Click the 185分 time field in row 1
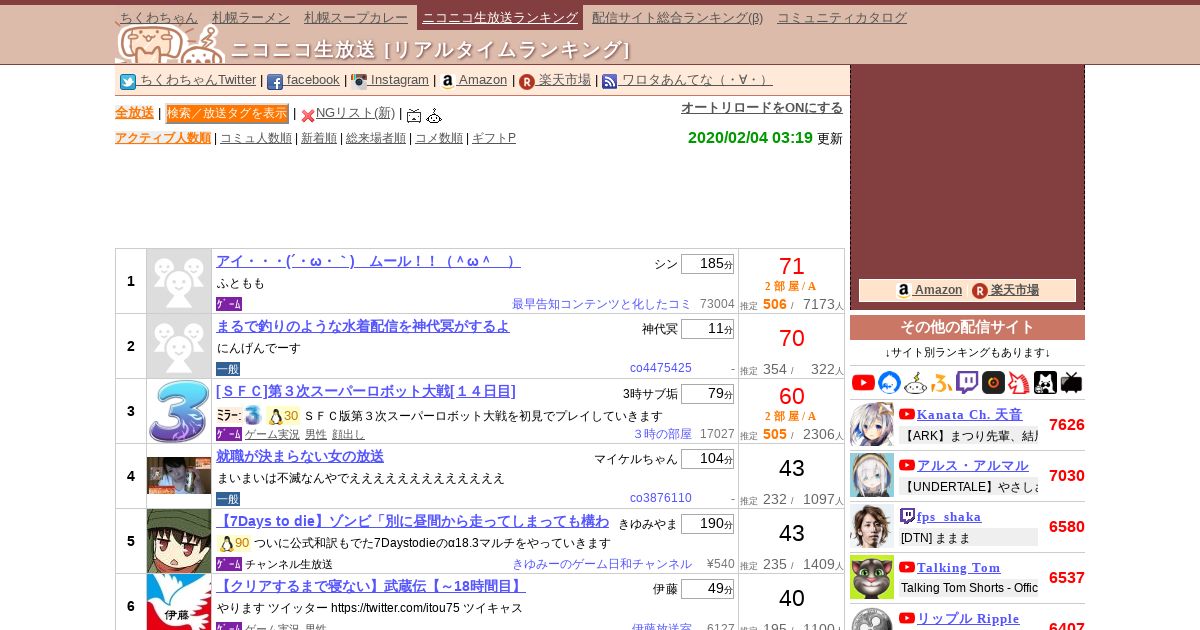 [707, 264]
